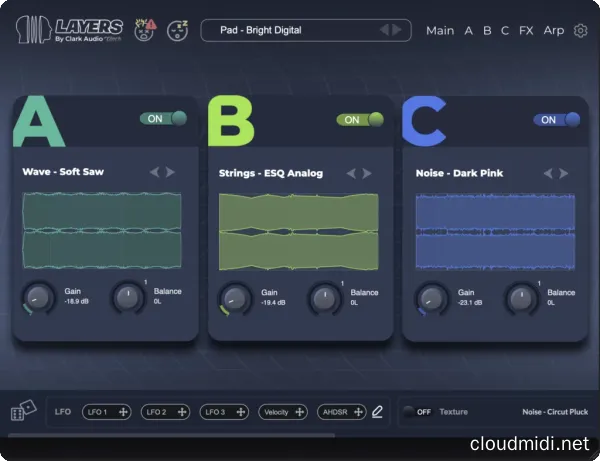Screen dimensions: 600x461
Task: Click the Noise - Circut Pluck texture name
Action: coord(555,412)
